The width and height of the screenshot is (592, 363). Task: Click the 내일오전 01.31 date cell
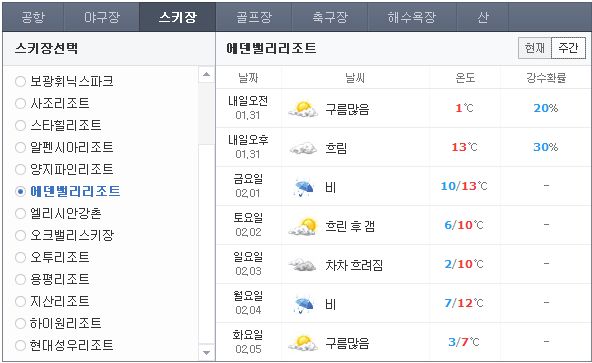pyautogui.click(x=248, y=108)
